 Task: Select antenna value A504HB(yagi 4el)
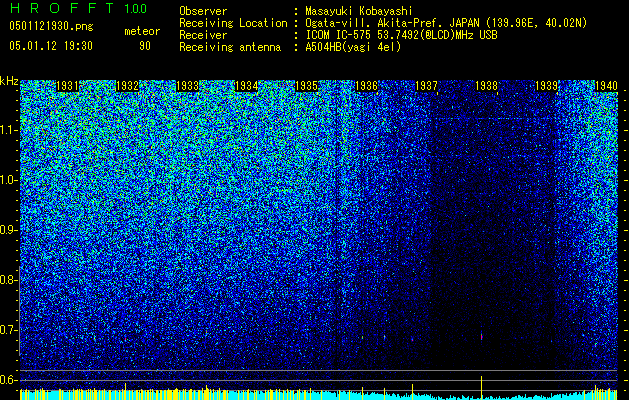[x=353, y=47]
